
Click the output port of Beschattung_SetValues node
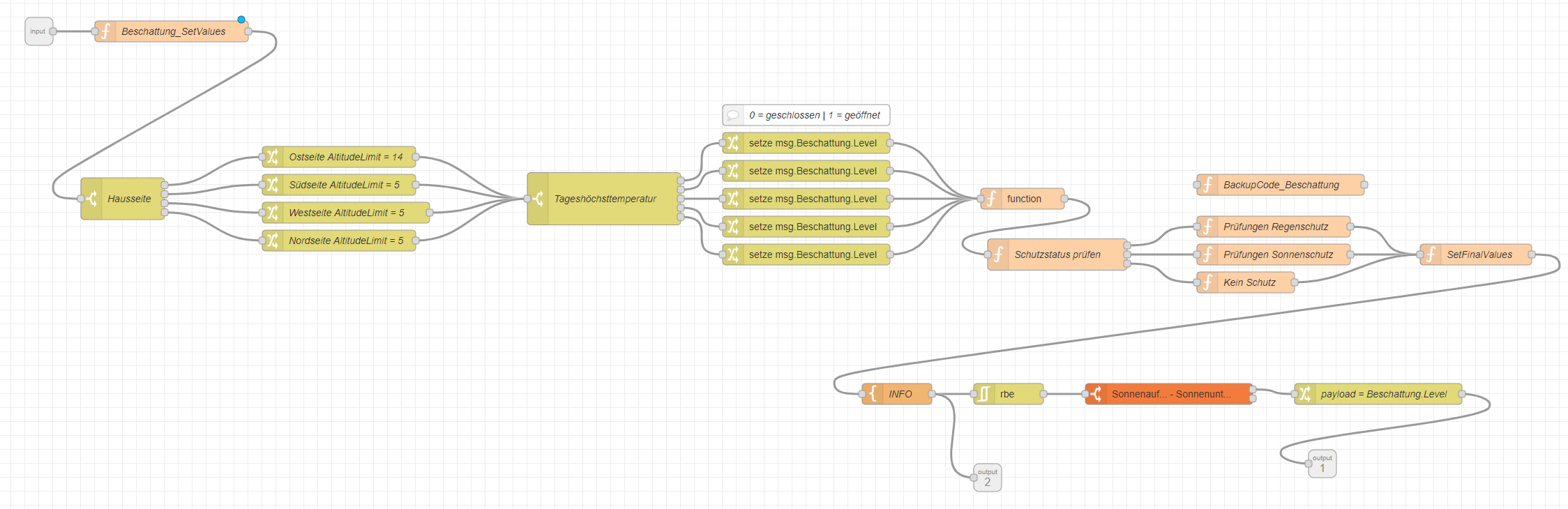click(248, 31)
